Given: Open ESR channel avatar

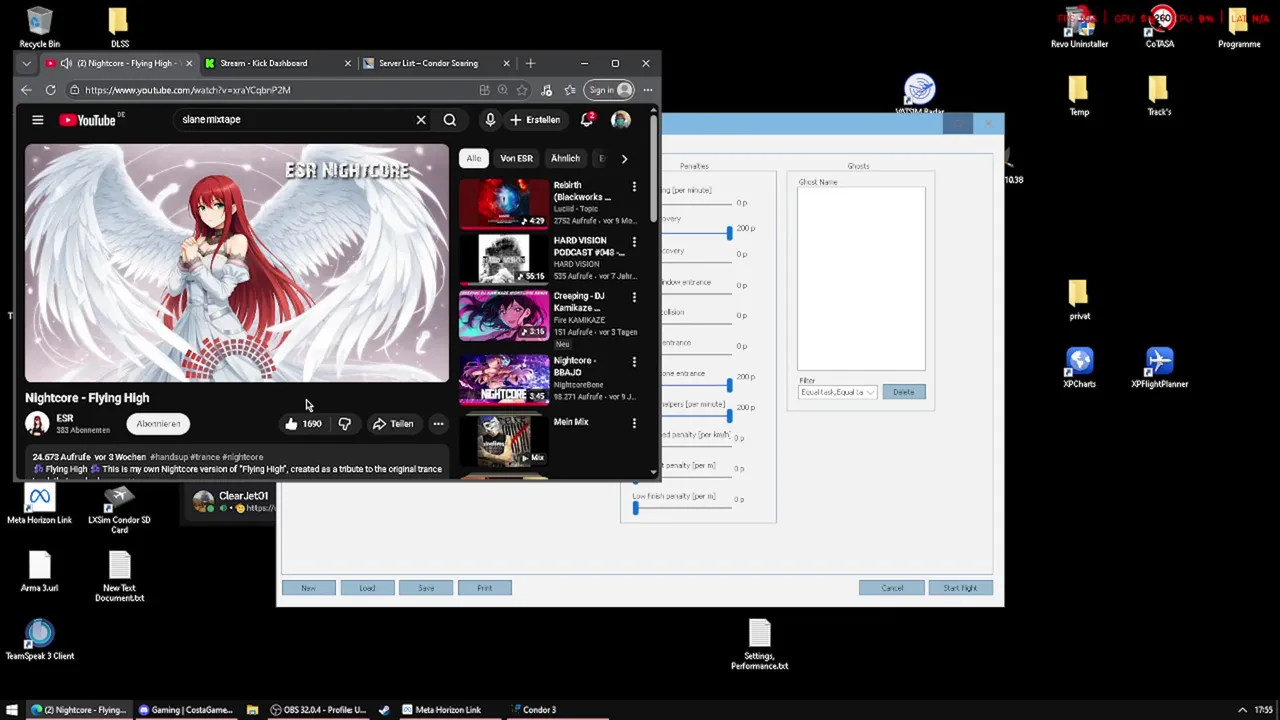Looking at the screenshot, I should (x=37, y=424).
